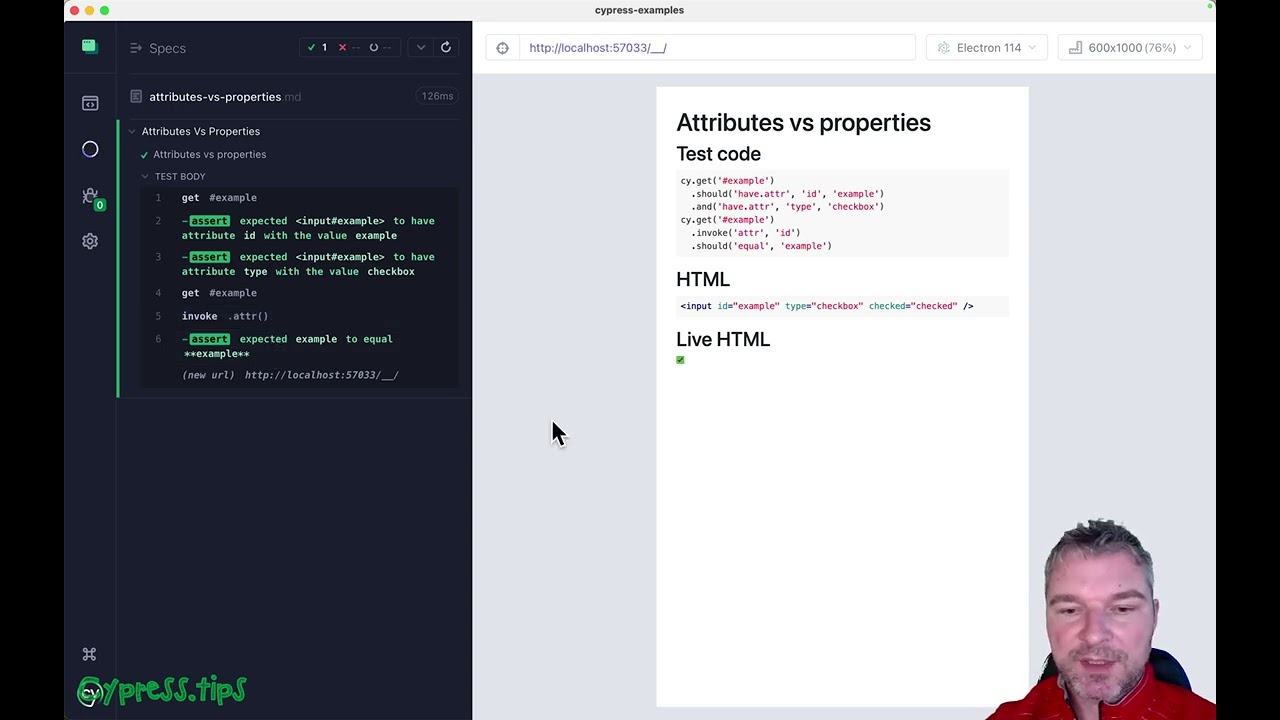This screenshot has height=720, width=1280.
Task: Click the Cypress app logo icon
Action: click(x=90, y=46)
